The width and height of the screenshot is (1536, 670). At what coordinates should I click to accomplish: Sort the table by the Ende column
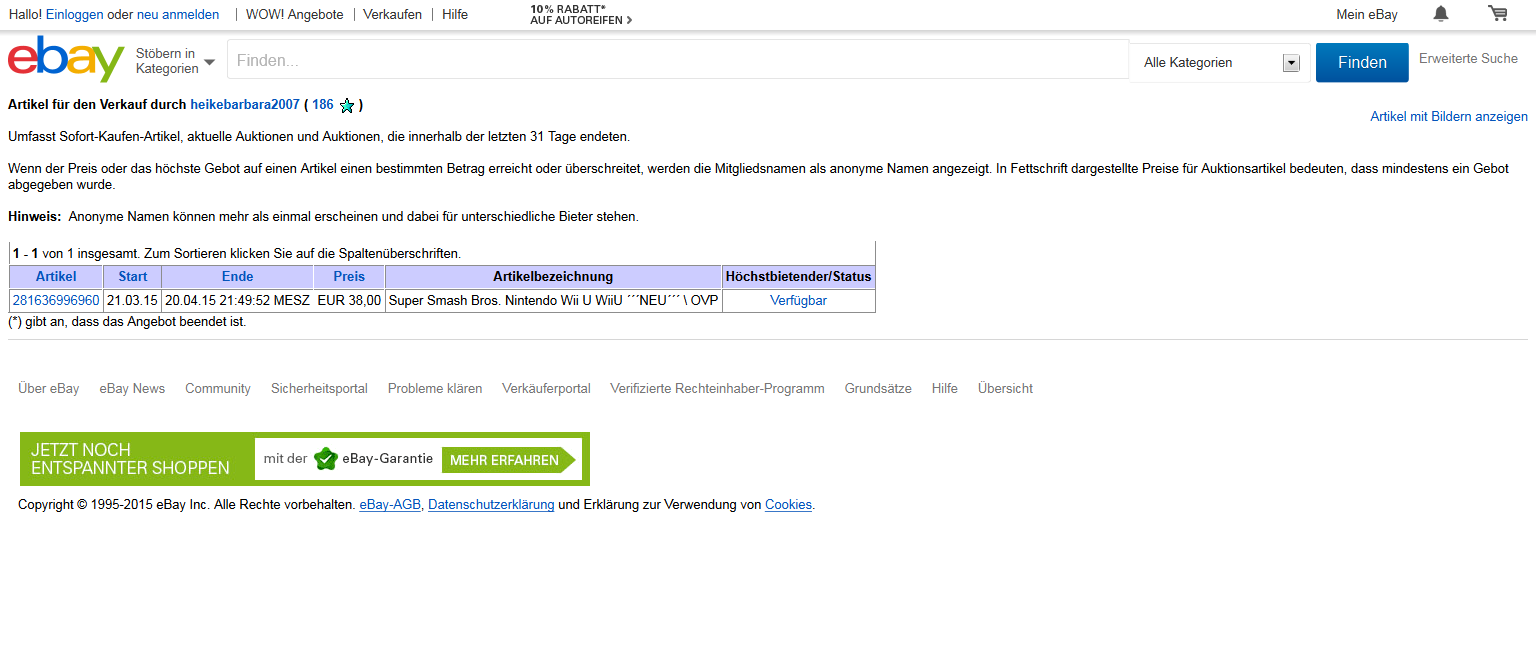[x=237, y=277]
